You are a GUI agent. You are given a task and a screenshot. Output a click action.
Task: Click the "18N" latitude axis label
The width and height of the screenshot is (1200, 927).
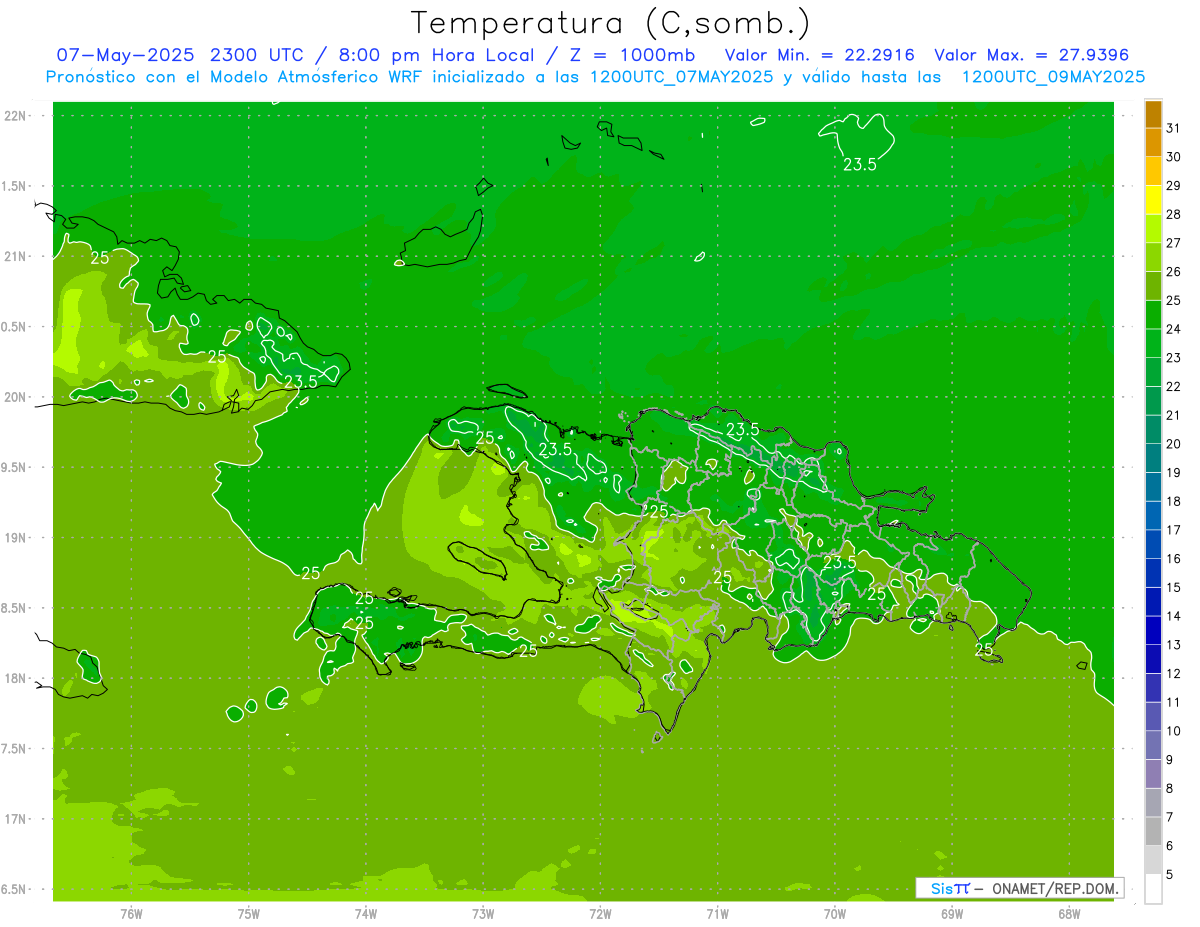[17, 678]
